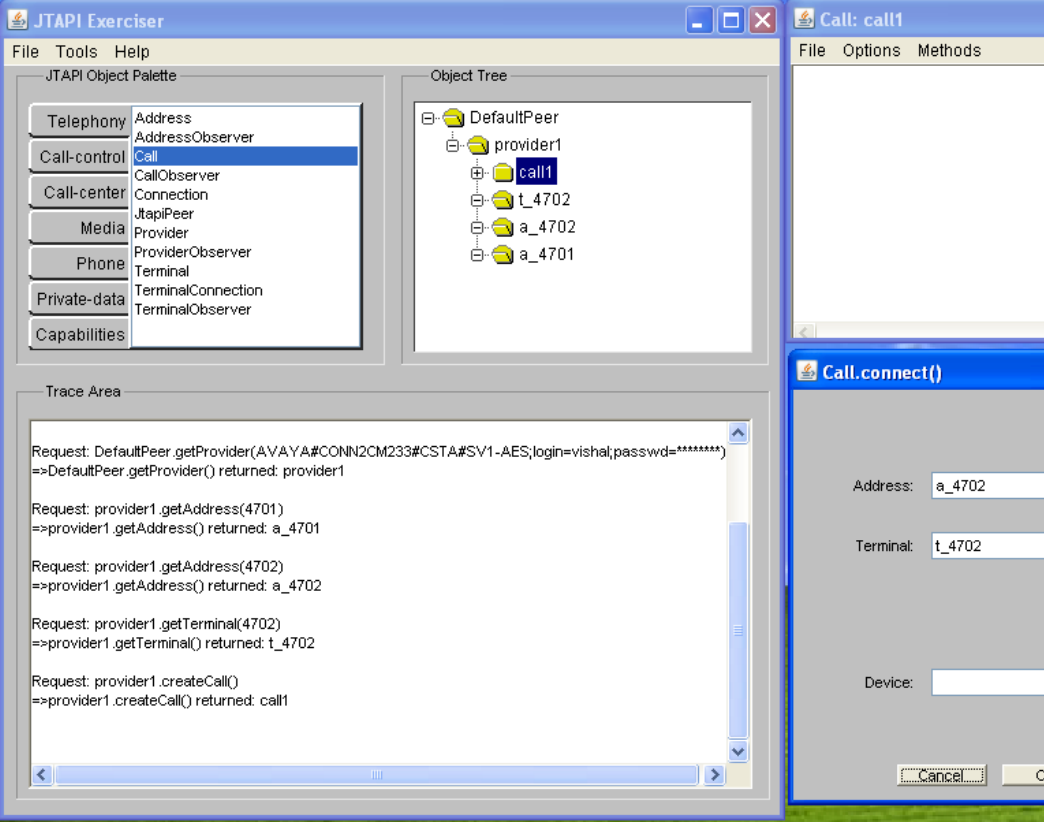Select Terminal in the palette list
Viewport: 1044px width, 822px height.
pyautogui.click(x=245, y=272)
